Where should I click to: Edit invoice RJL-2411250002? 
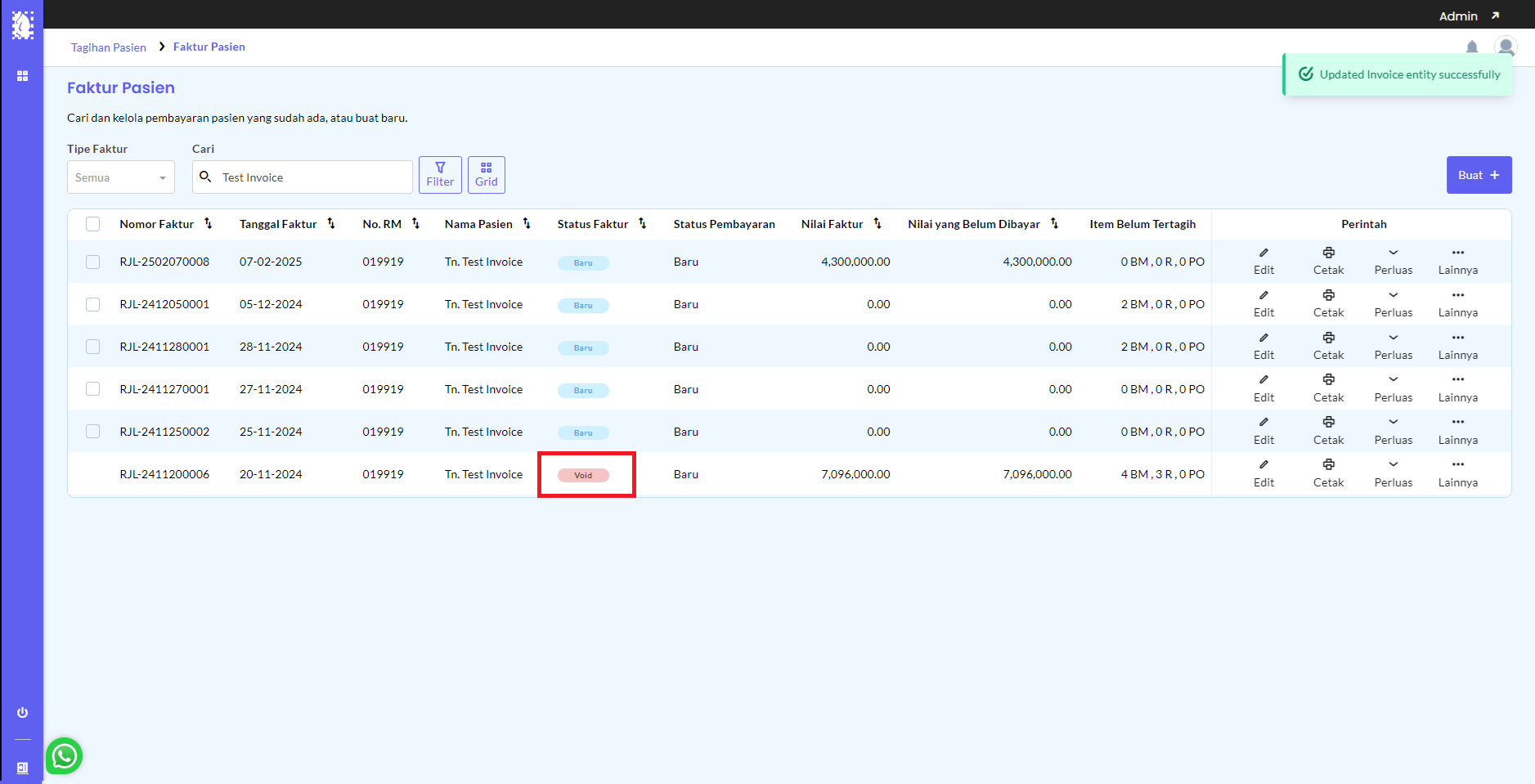(1263, 432)
